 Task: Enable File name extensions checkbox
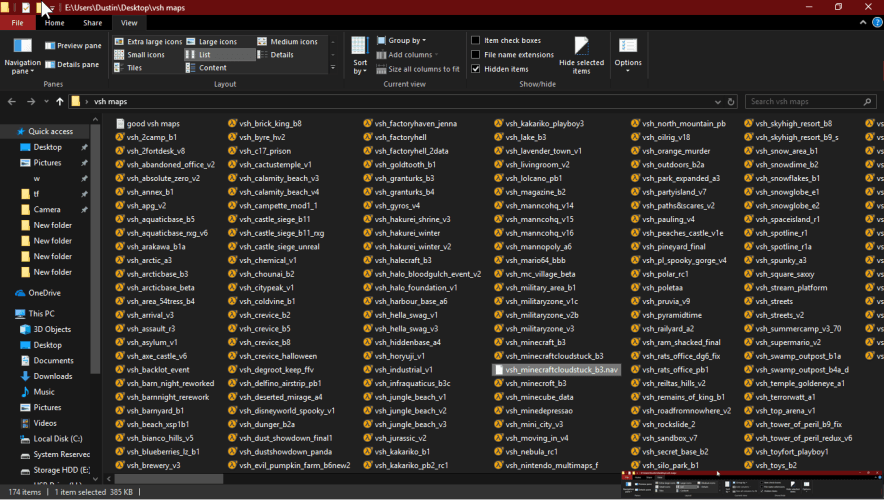(x=476, y=55)
